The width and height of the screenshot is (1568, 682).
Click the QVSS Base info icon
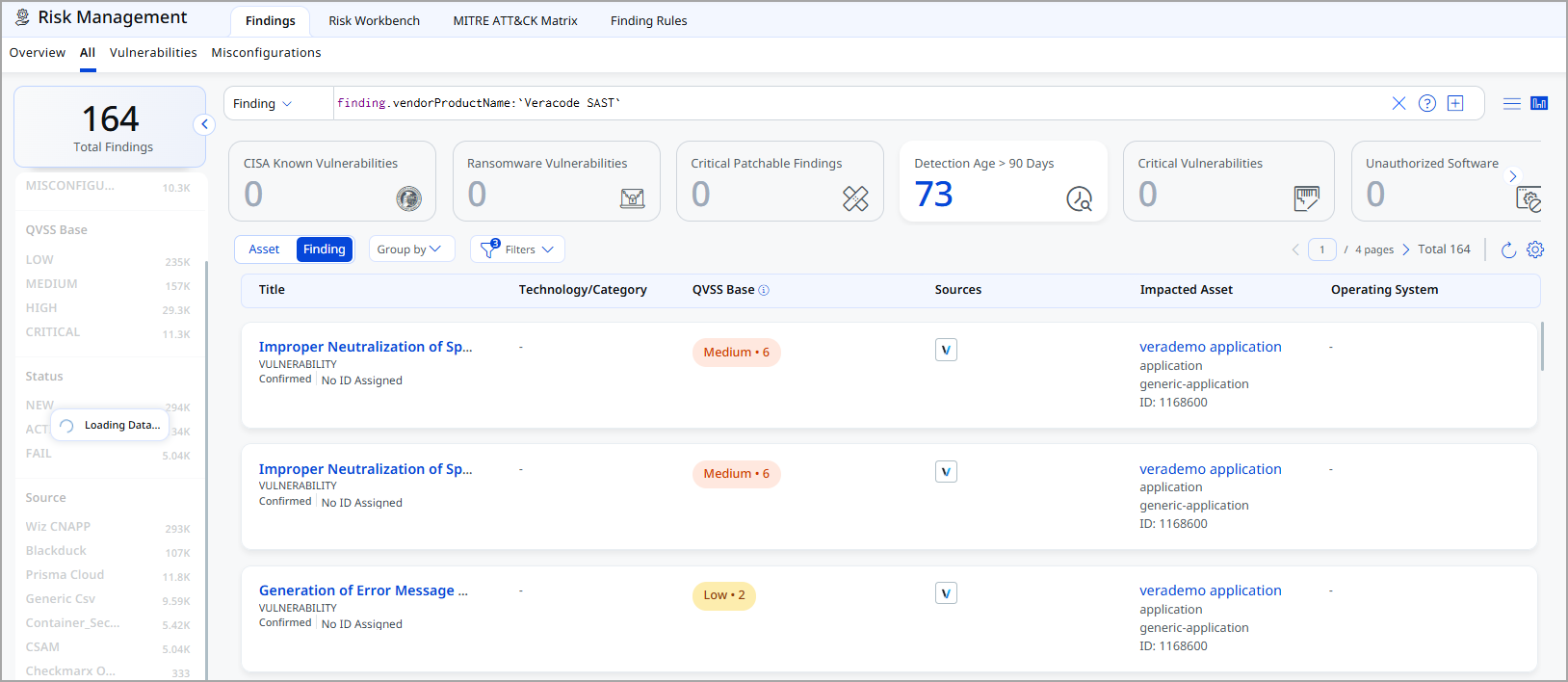click(x=764, y=290)
